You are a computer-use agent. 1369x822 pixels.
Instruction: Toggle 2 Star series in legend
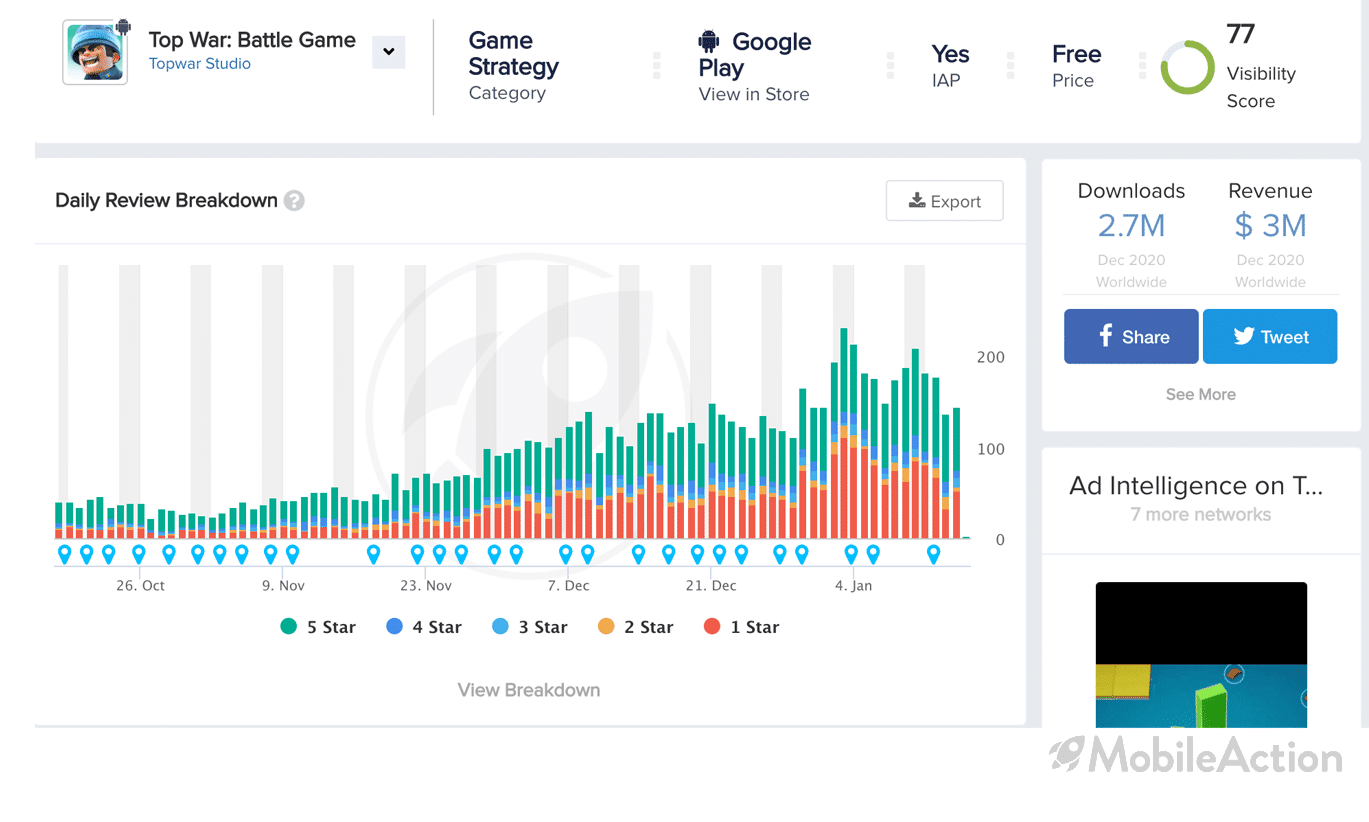point(636,627)
